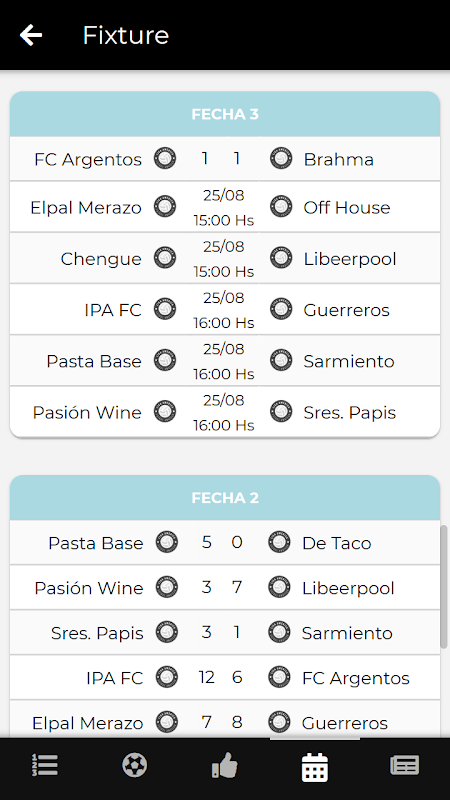Click FC Argentos team badge in Fecha 3
The image size is (450, 800).
click(165, 159)
